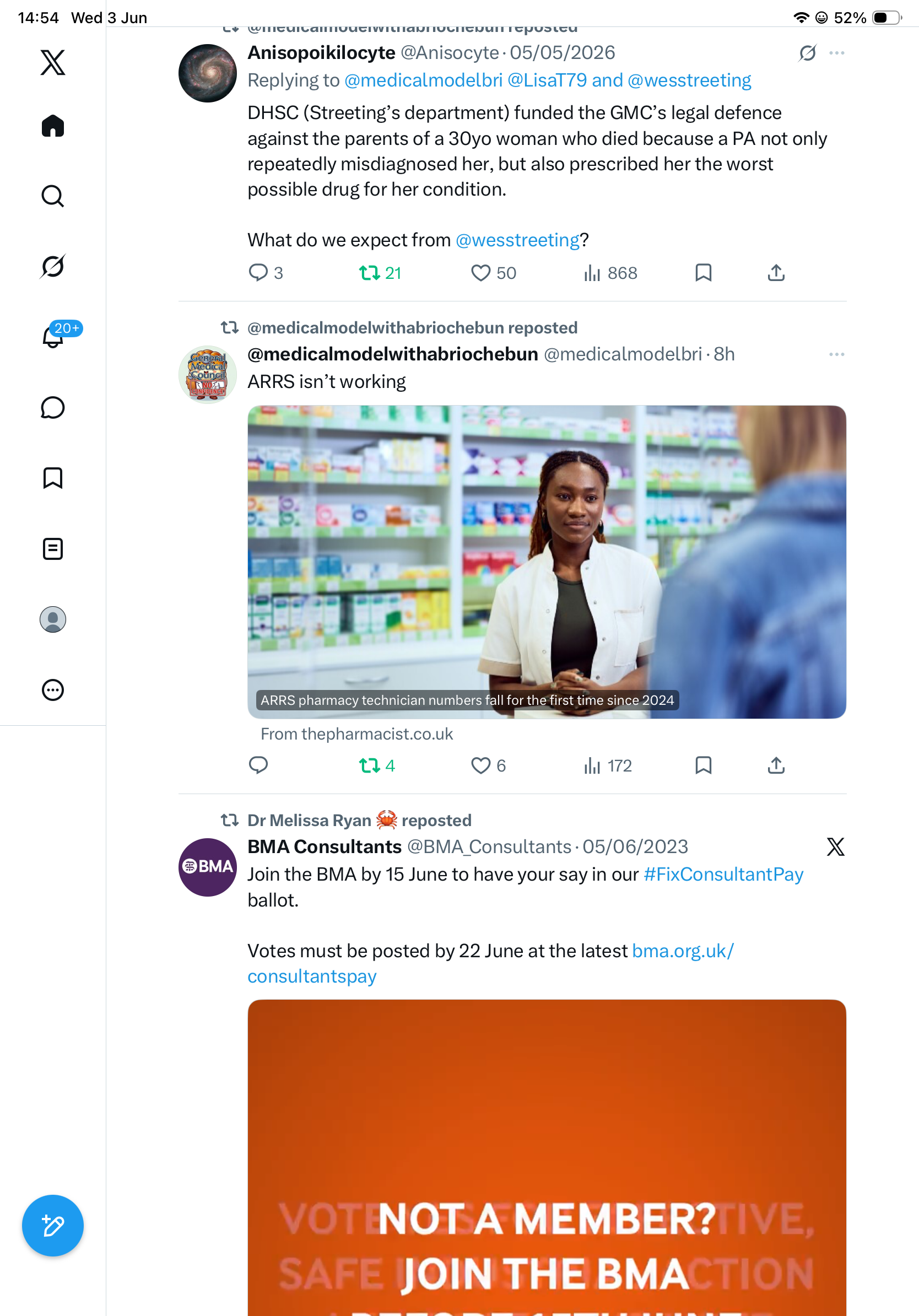This screenshot has width=919, height=1316.
Task: Open more options on ARRS post
Action: pos(836,354)
